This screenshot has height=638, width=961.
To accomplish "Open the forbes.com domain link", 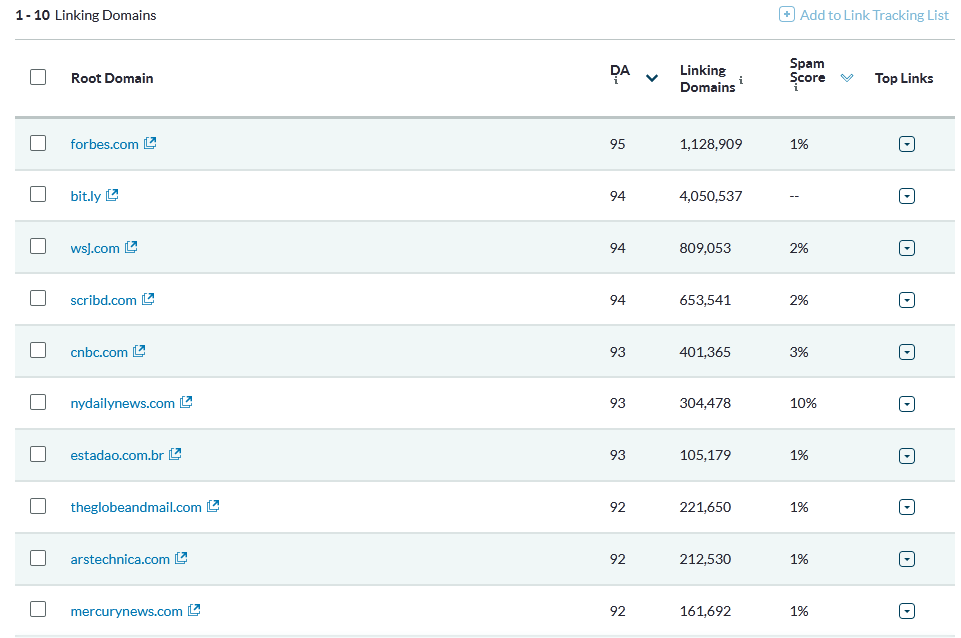I will tap(104, 145).
